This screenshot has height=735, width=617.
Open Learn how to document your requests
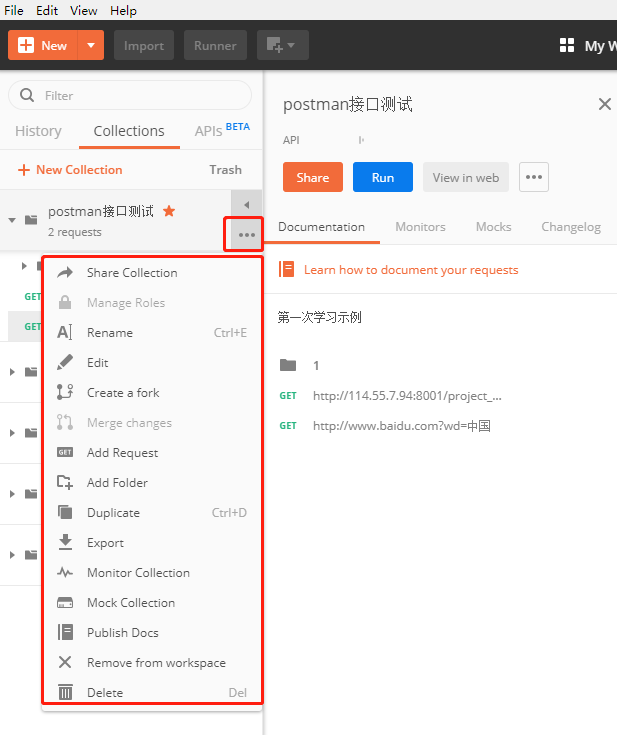411,270
